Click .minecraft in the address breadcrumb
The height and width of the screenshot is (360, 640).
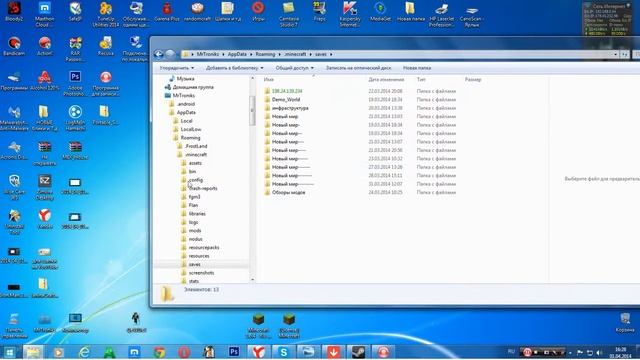coord(295,54)
